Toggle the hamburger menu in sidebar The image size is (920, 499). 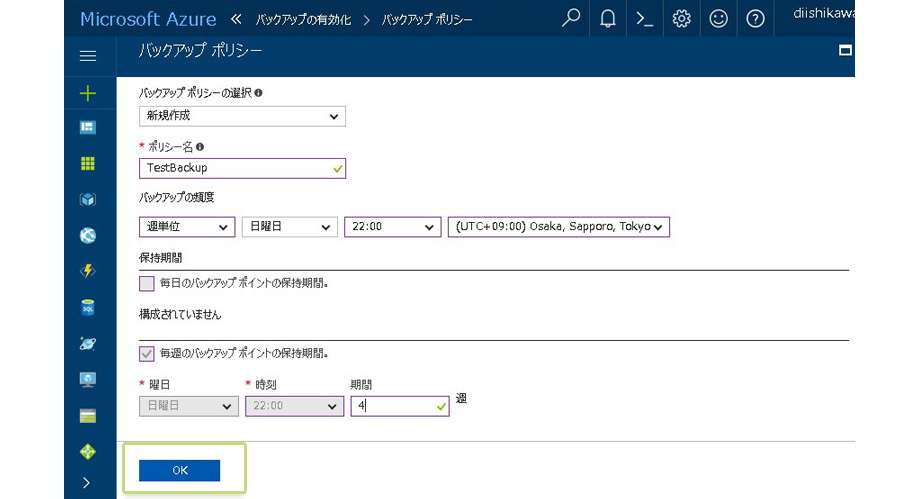tap(88, 57)
